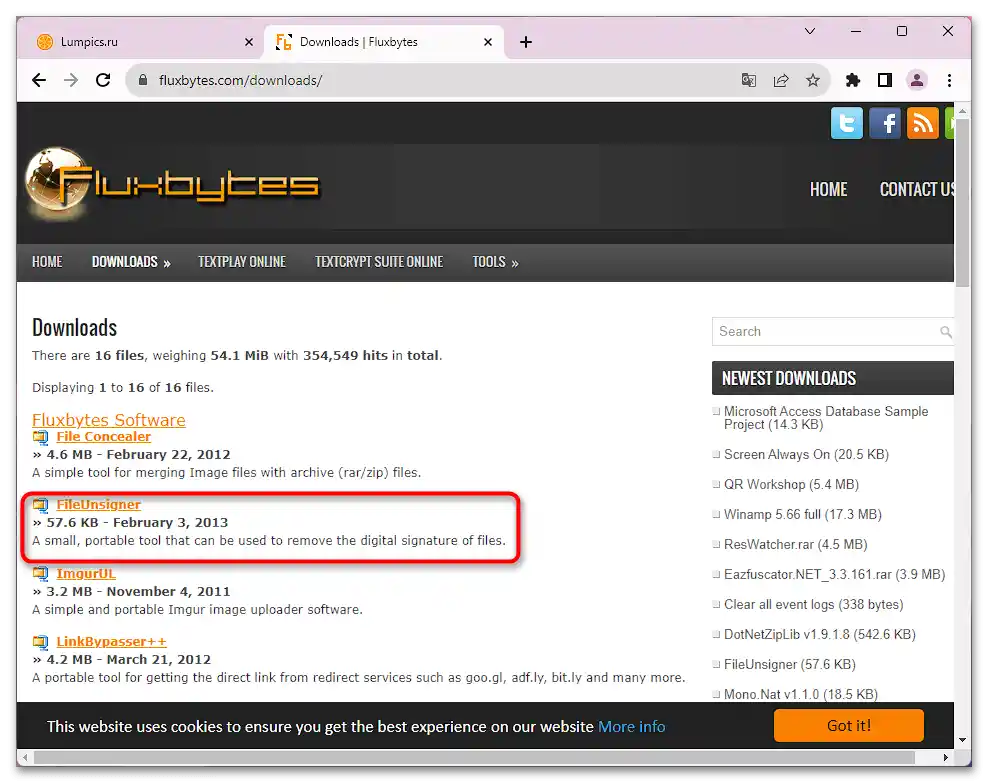Screen dimensions: 988x783
Task: Open Chrome three-dot menu
Action: point(949,80)
